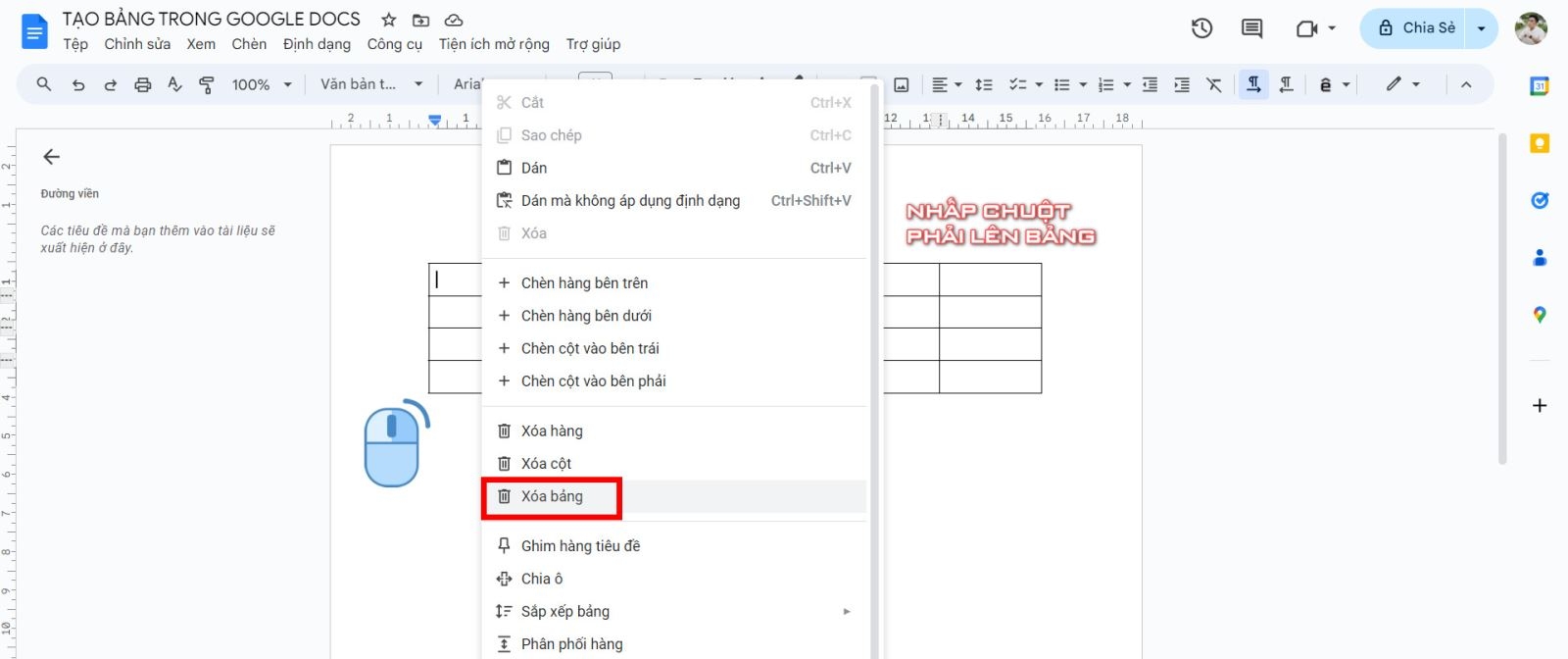Move document to a folder
The width and height of the screenshot is (1568, 659).
pos(420,20)
